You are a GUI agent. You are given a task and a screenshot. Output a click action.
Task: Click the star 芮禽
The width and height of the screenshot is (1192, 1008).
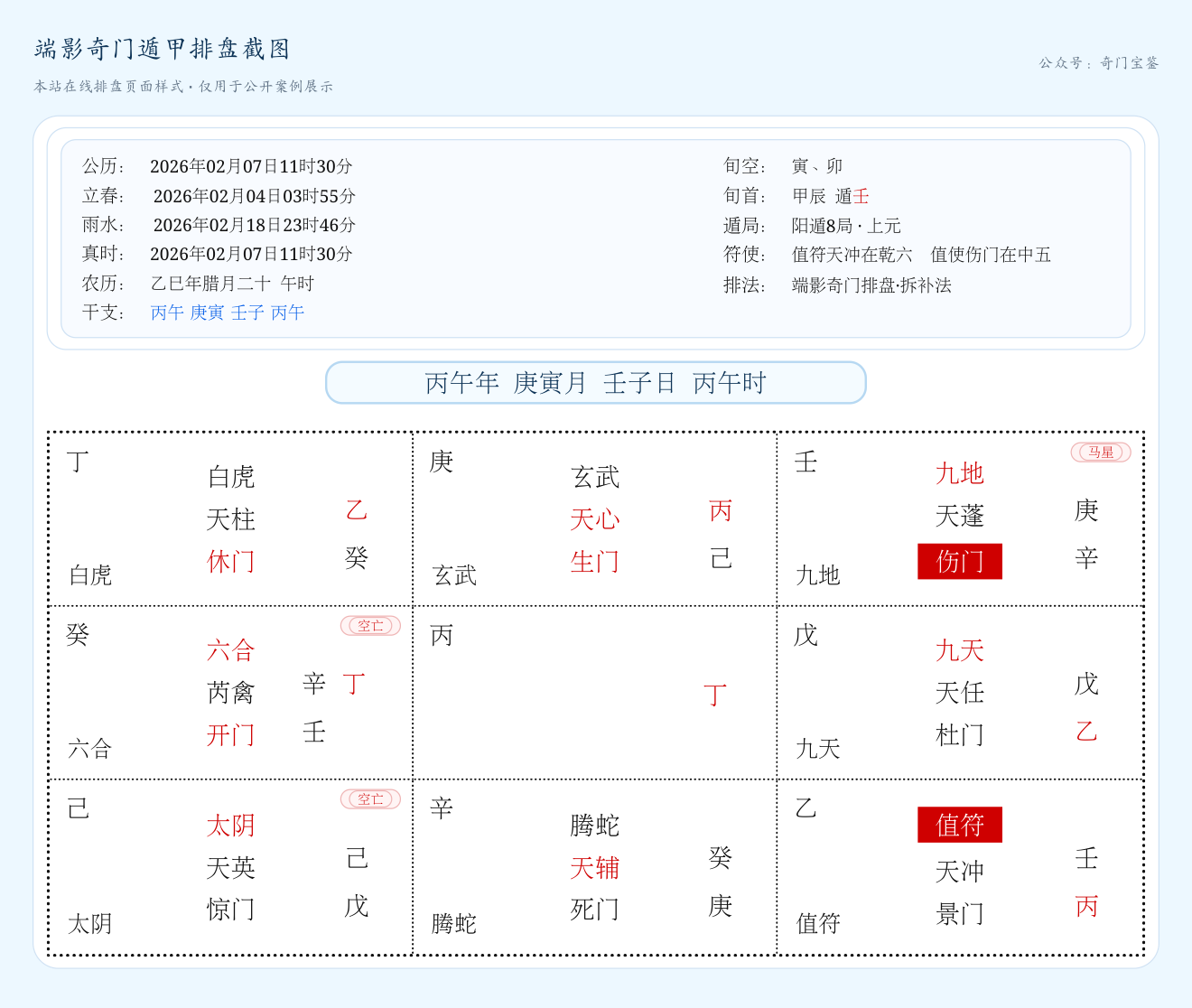(231, 693)
